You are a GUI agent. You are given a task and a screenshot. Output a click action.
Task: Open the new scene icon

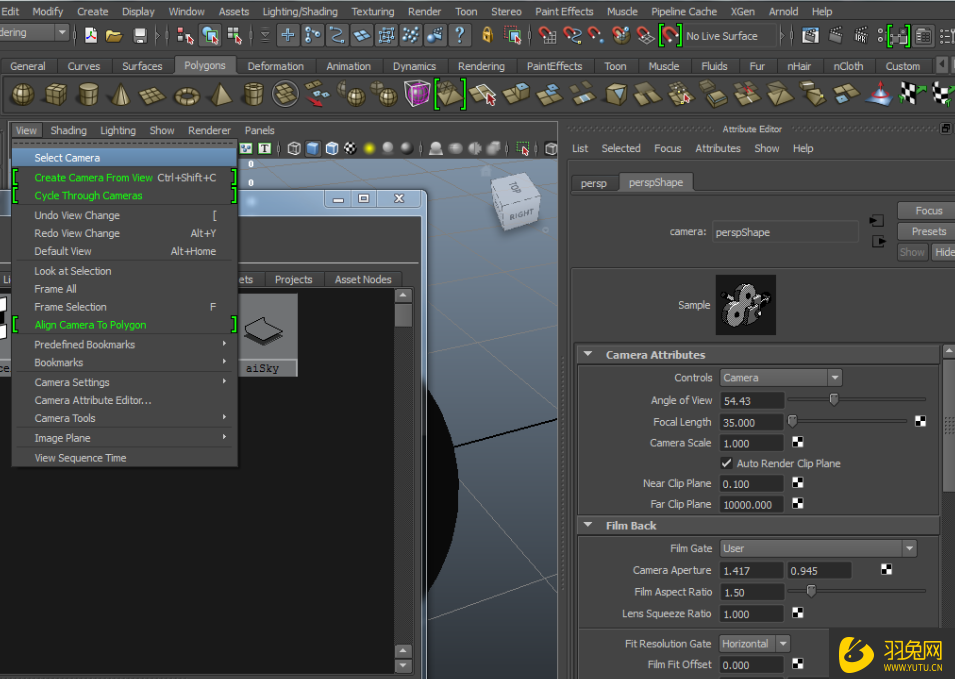[x=91, y=35]
